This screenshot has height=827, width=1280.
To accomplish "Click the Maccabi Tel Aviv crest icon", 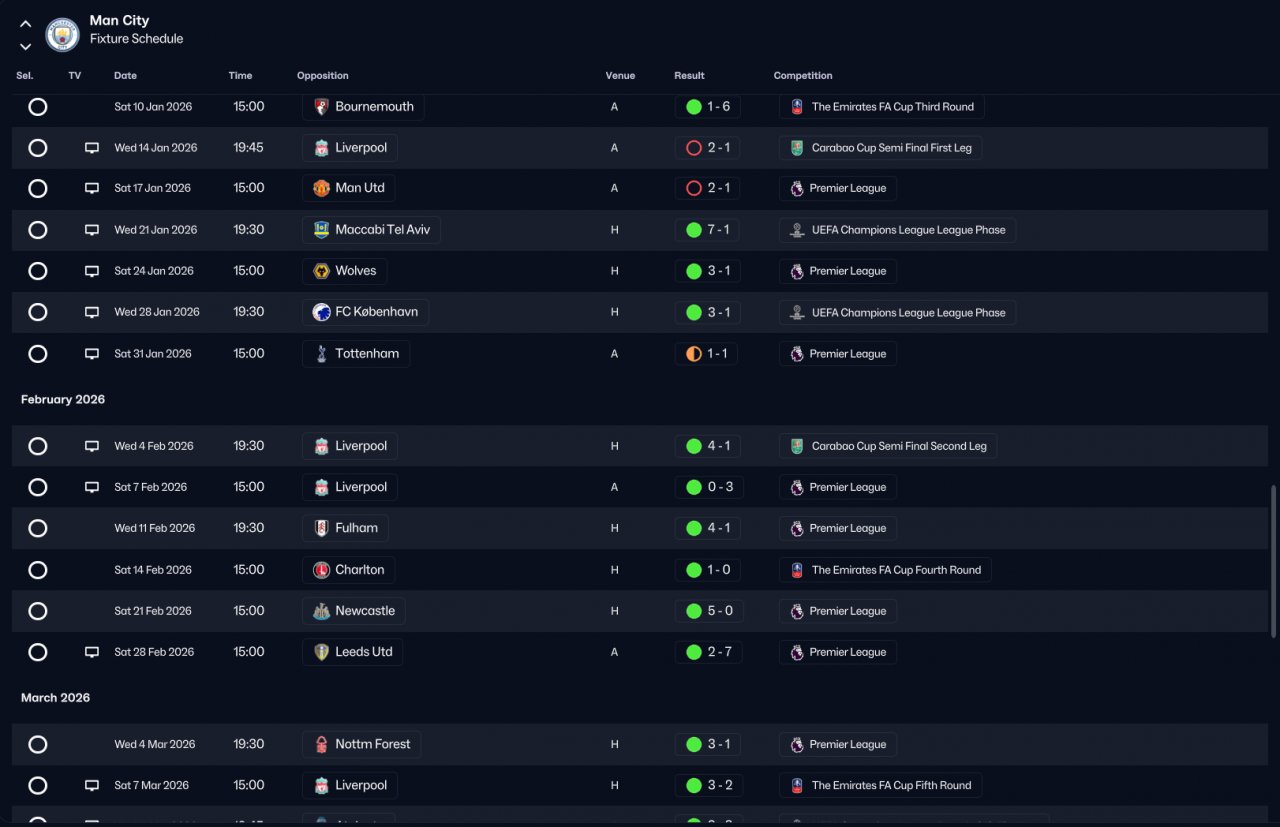I will [x=321, y=230].
